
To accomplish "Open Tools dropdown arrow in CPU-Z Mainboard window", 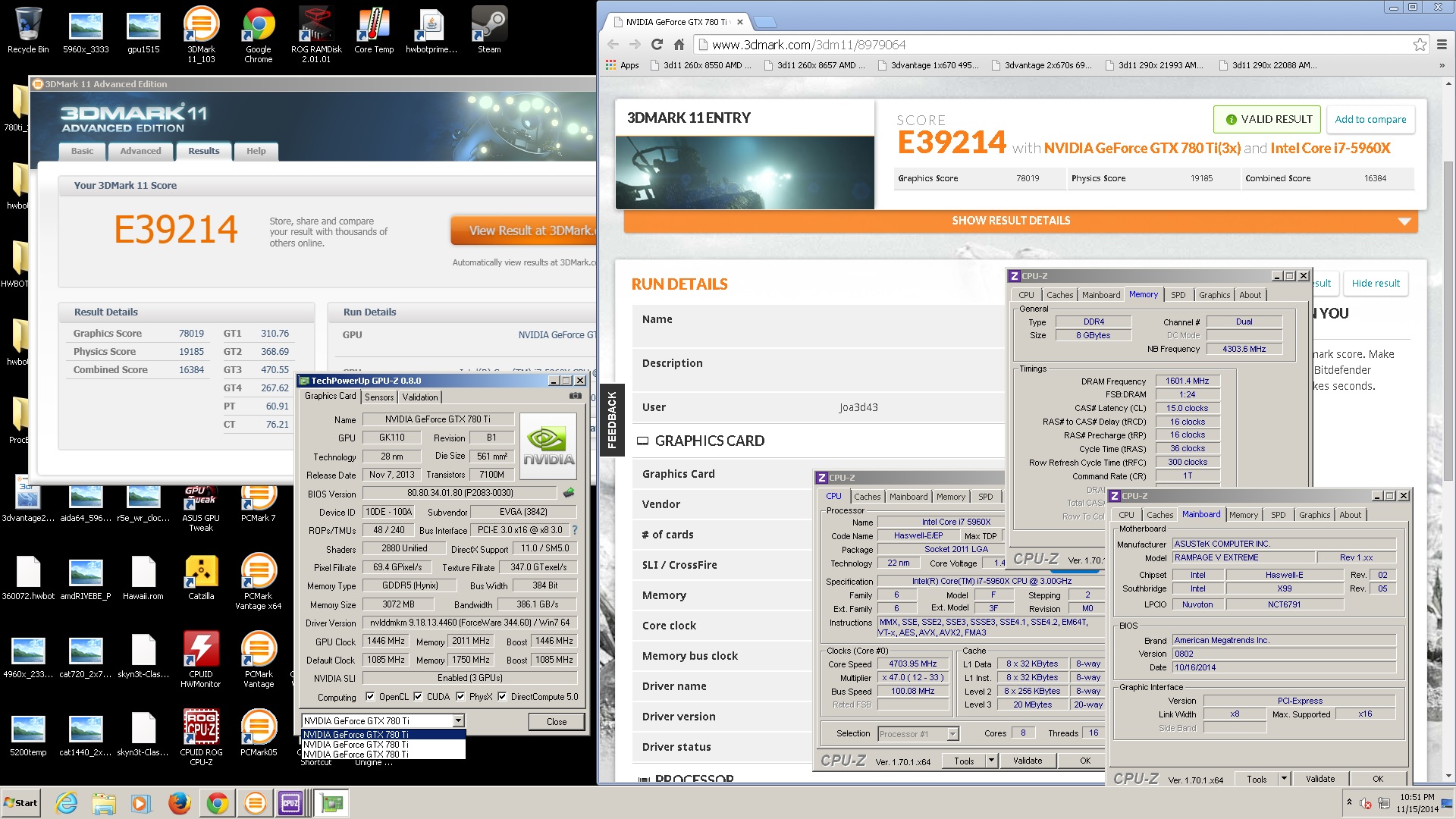I will click(x=1284, y=778).
